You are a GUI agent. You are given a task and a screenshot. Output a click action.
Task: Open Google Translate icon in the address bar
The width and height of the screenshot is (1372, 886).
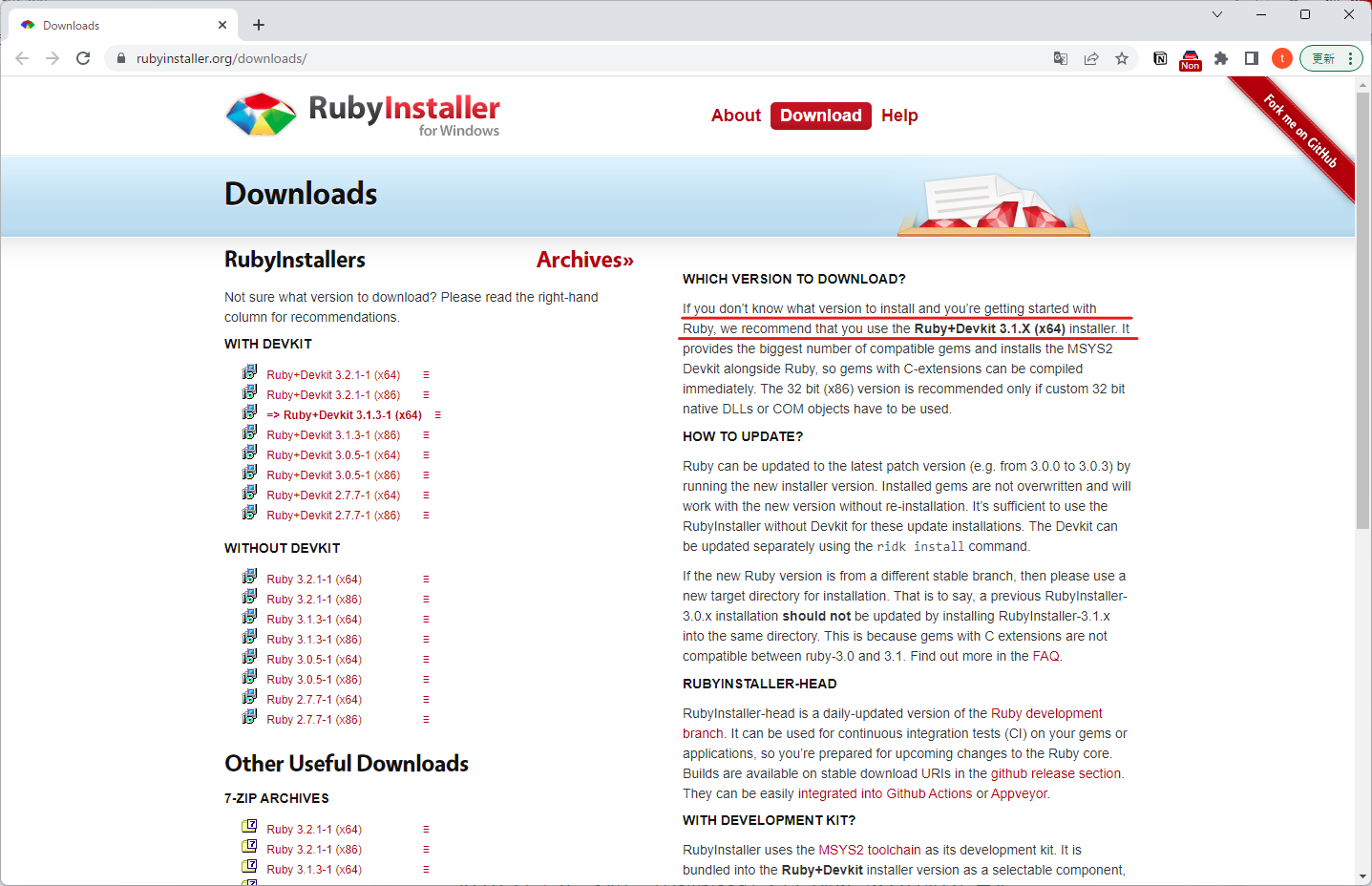pos(1060,58)
